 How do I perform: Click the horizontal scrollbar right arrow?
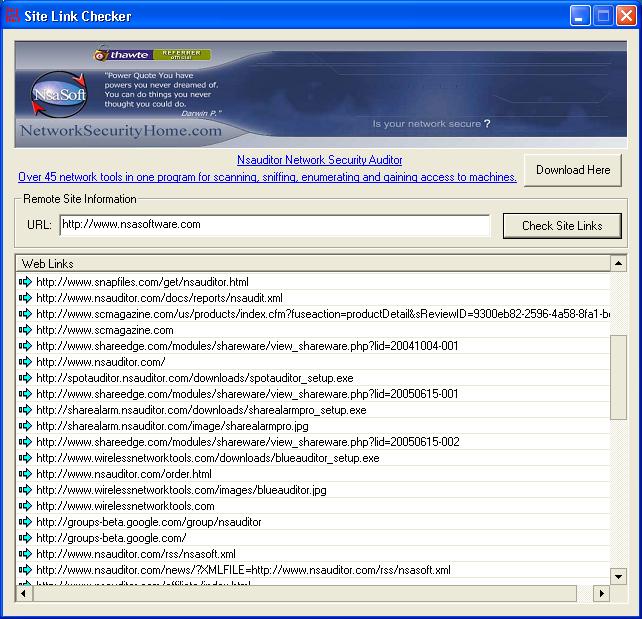(x=601, y=593)
